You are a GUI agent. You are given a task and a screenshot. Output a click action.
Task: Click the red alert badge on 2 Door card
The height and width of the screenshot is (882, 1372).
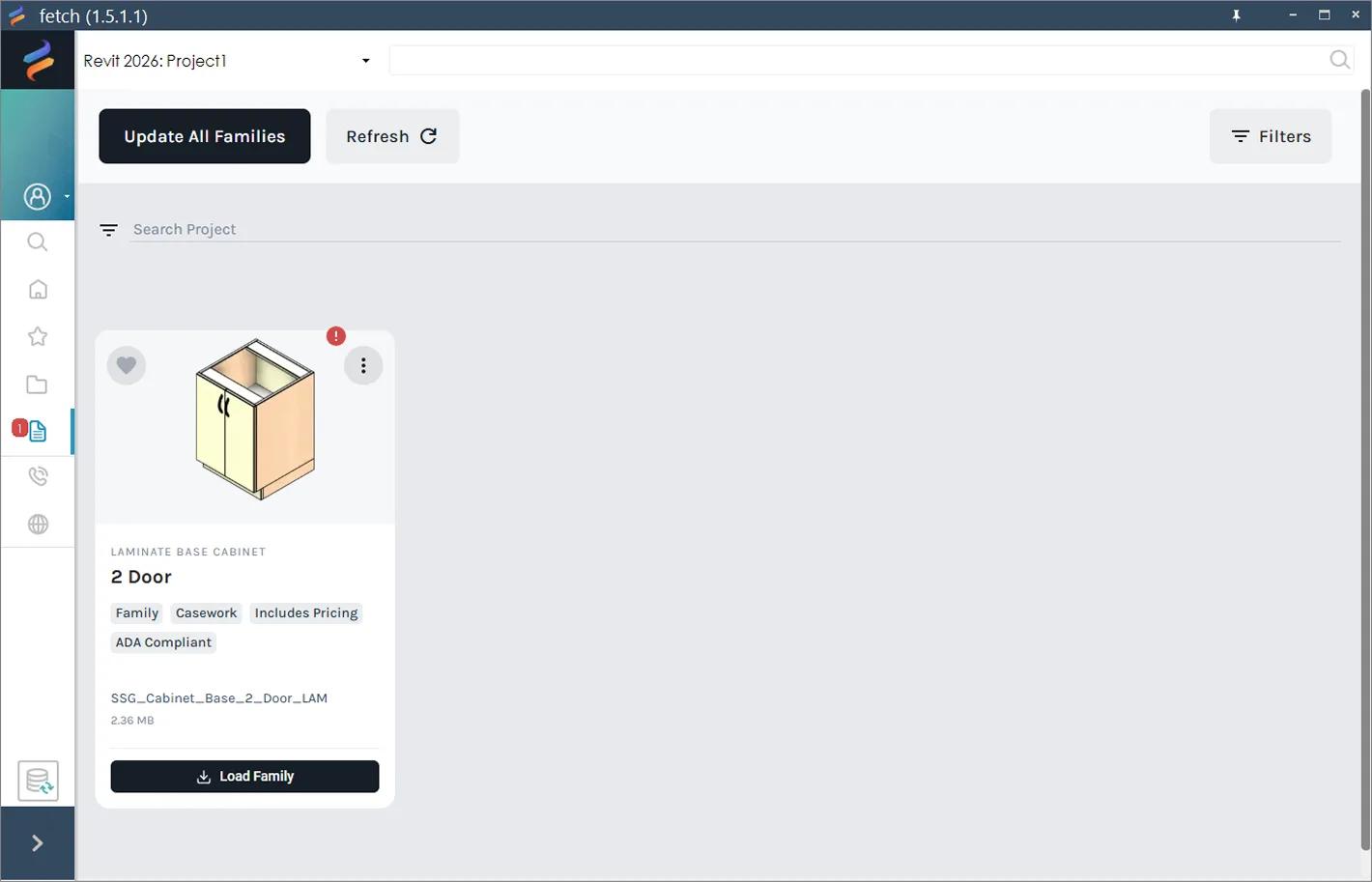pyautogui.click(x=335, y=336)
